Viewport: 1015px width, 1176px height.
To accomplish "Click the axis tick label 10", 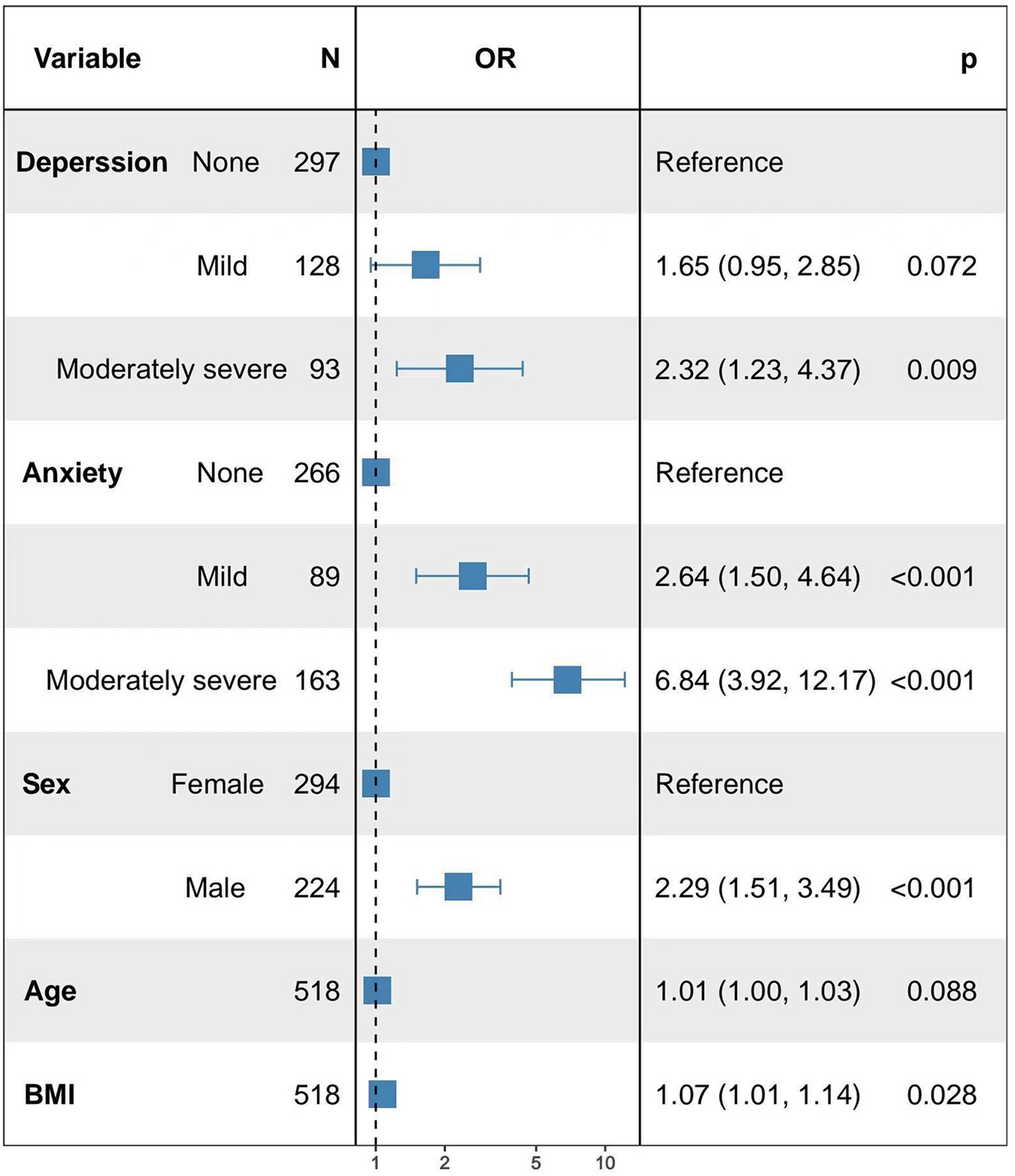I will tap(605, 1162).
